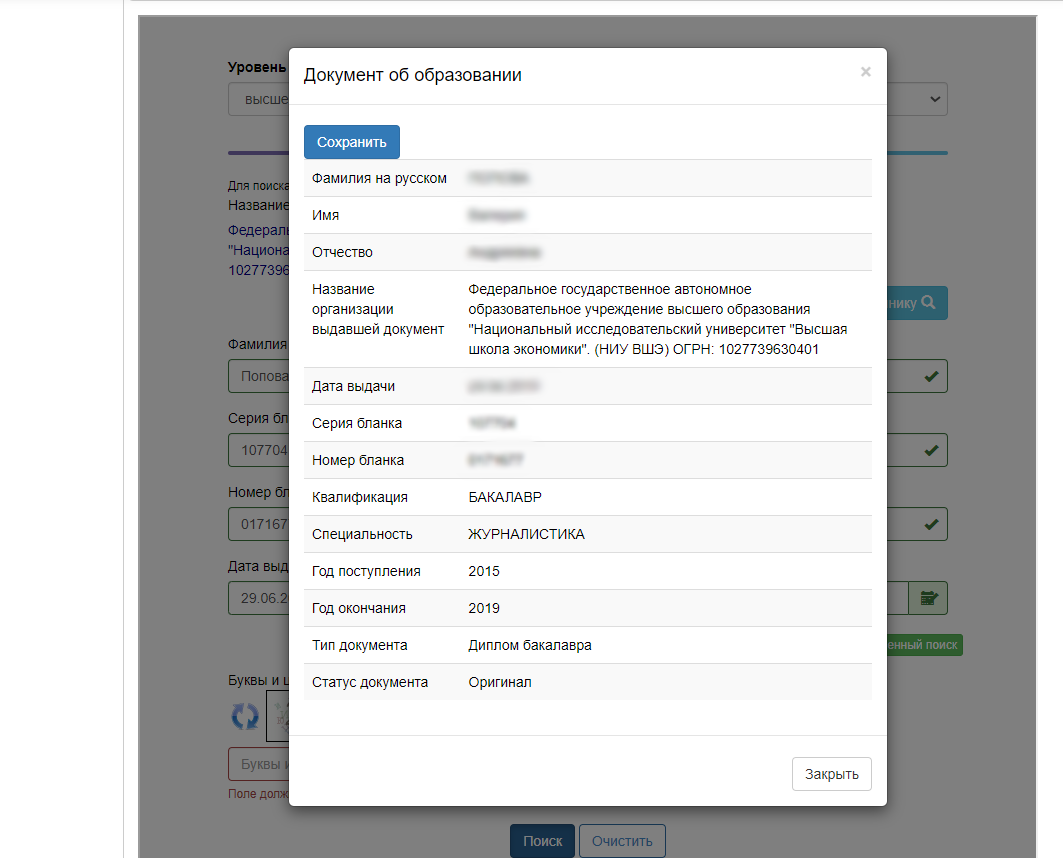The width and height of the screenshot is (1063, 858).
Task: Click the magnifier search icon button
Action: tap(917, 302)
